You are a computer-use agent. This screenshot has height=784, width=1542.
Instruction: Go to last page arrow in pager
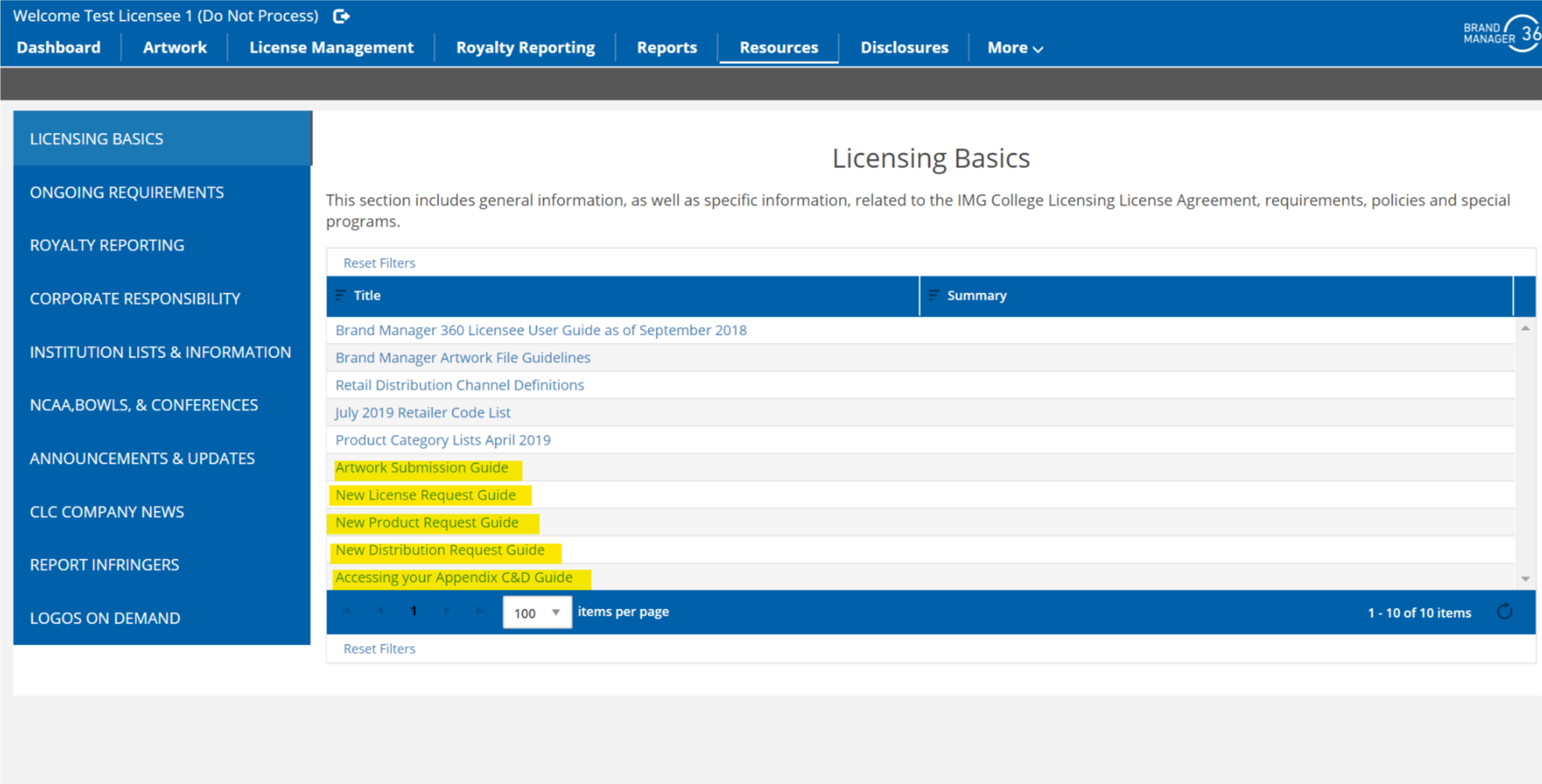click(480, 611)
